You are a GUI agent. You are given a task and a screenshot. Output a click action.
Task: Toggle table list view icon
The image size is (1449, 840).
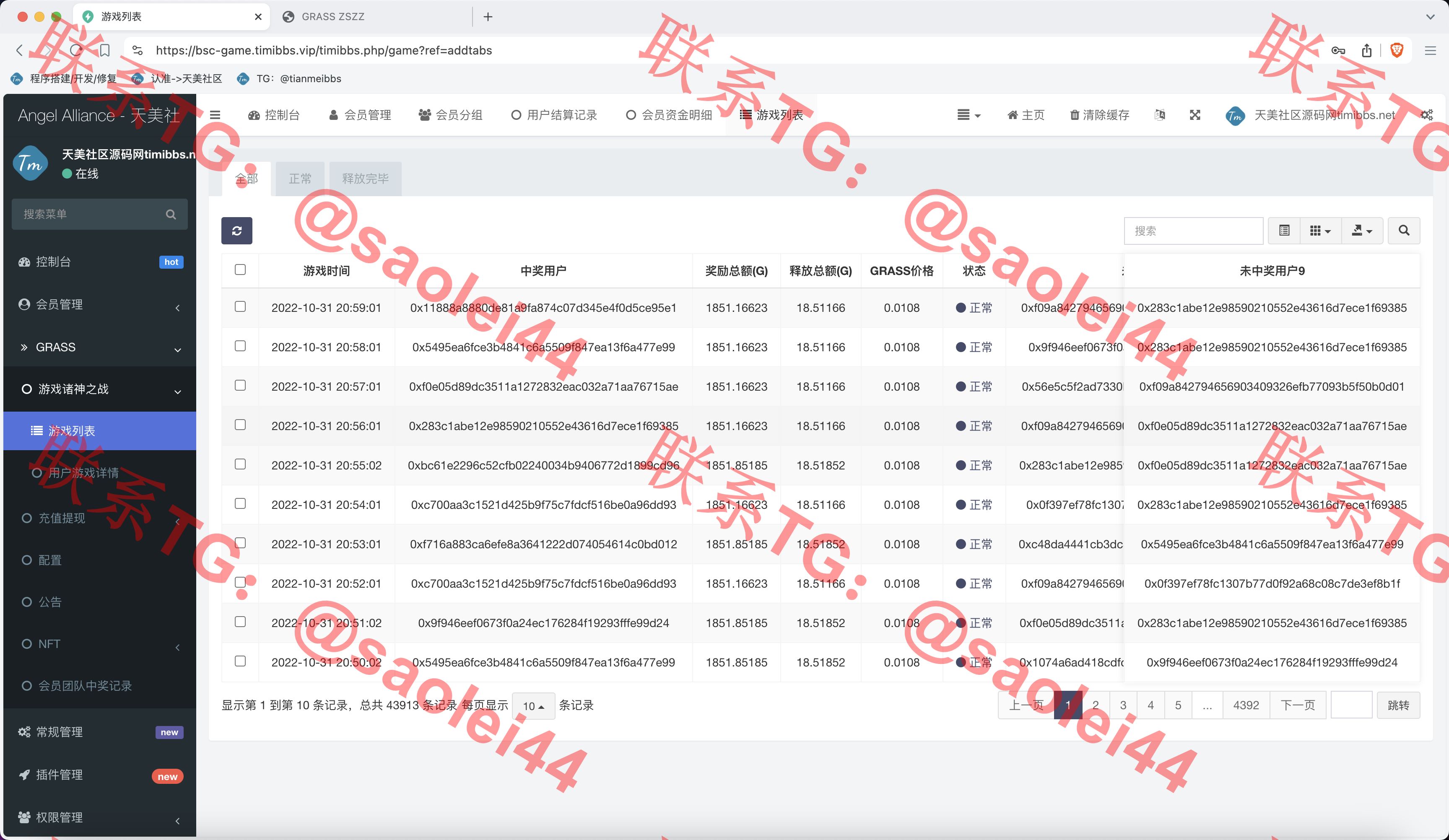(x=1284, y=231)
